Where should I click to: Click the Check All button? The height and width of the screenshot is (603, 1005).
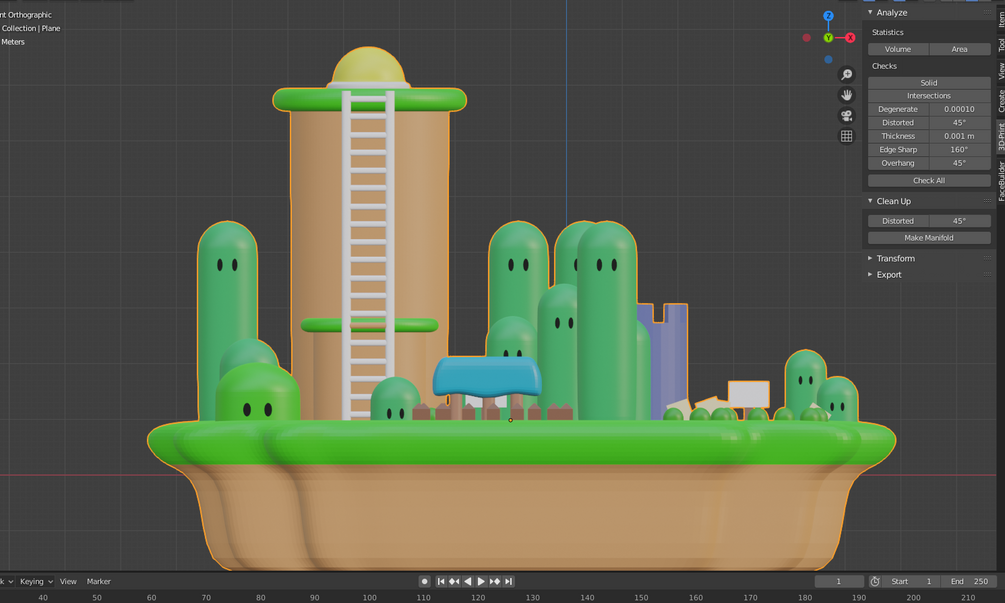[x=929, y=180]
